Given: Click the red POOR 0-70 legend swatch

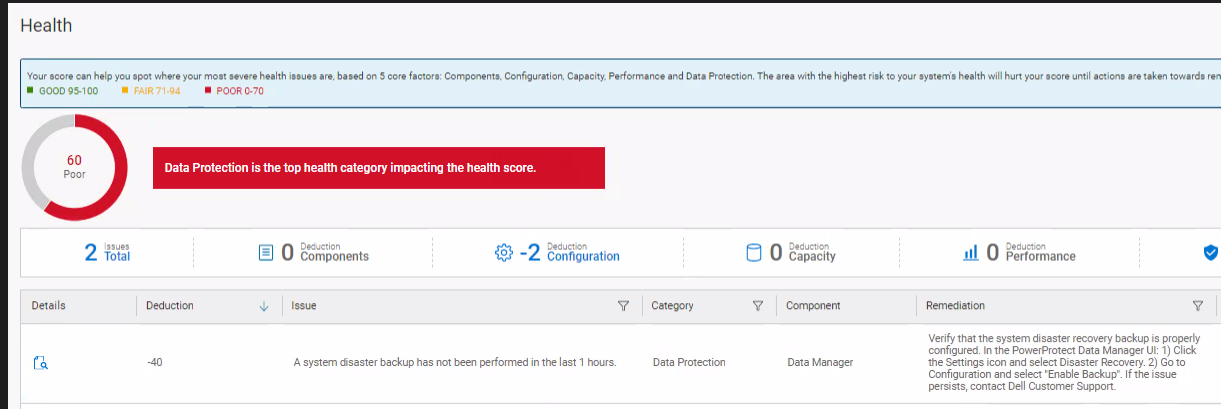Looking at the screenshot, I should pos(207,91).
